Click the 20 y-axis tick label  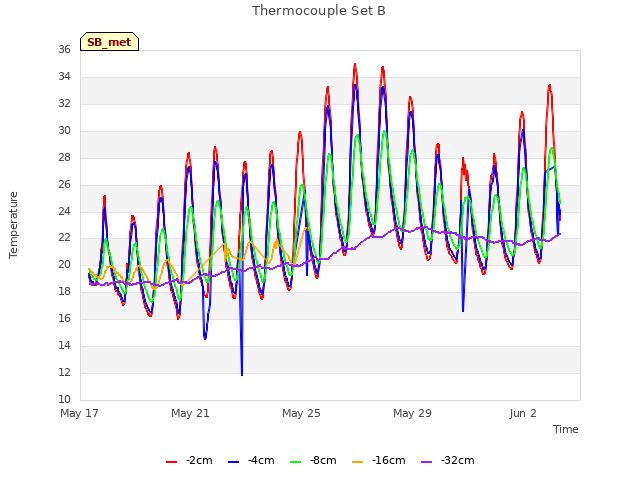point(64,264)
